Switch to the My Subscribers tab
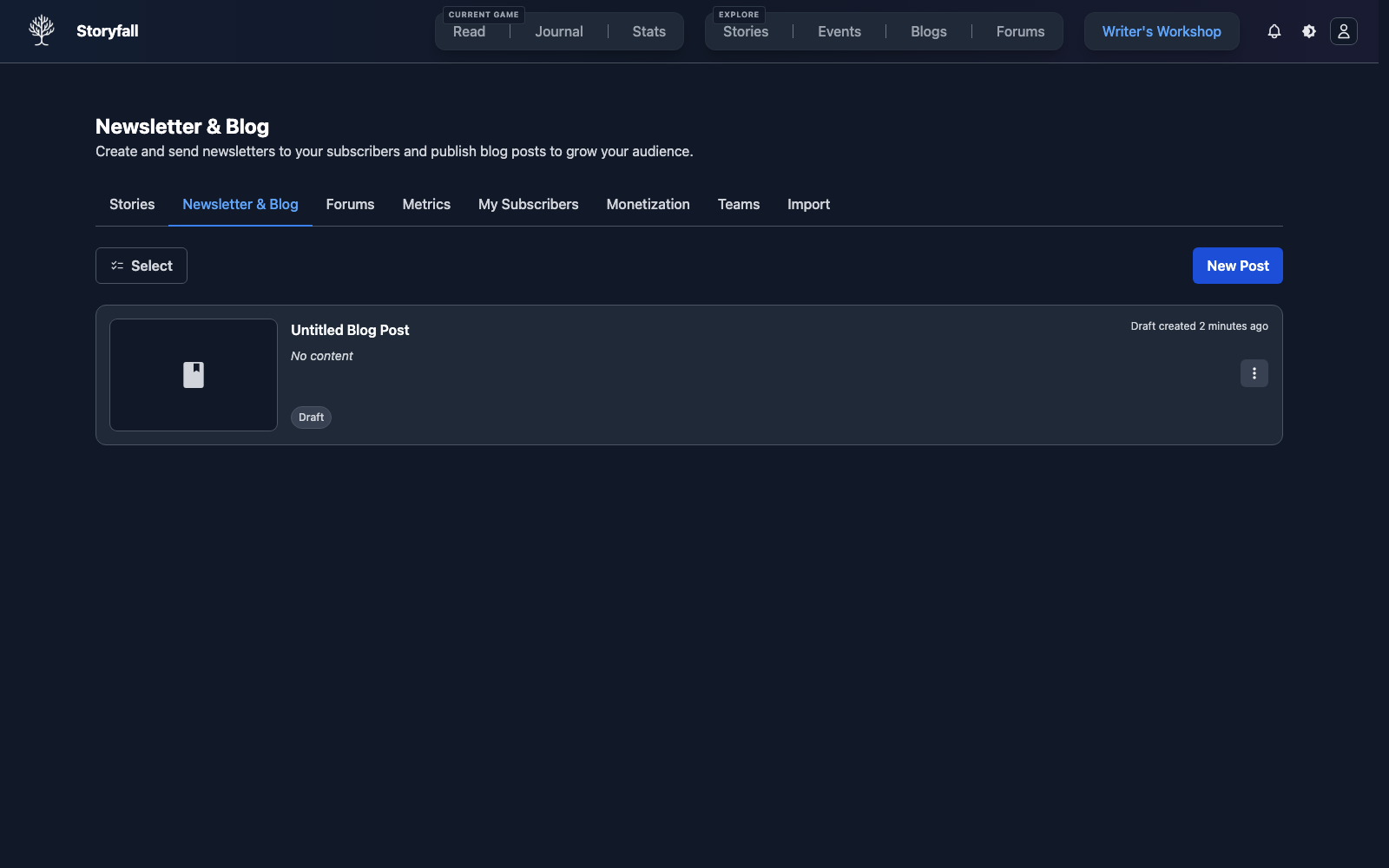The image size is (1389, 868). click(528, 204)
